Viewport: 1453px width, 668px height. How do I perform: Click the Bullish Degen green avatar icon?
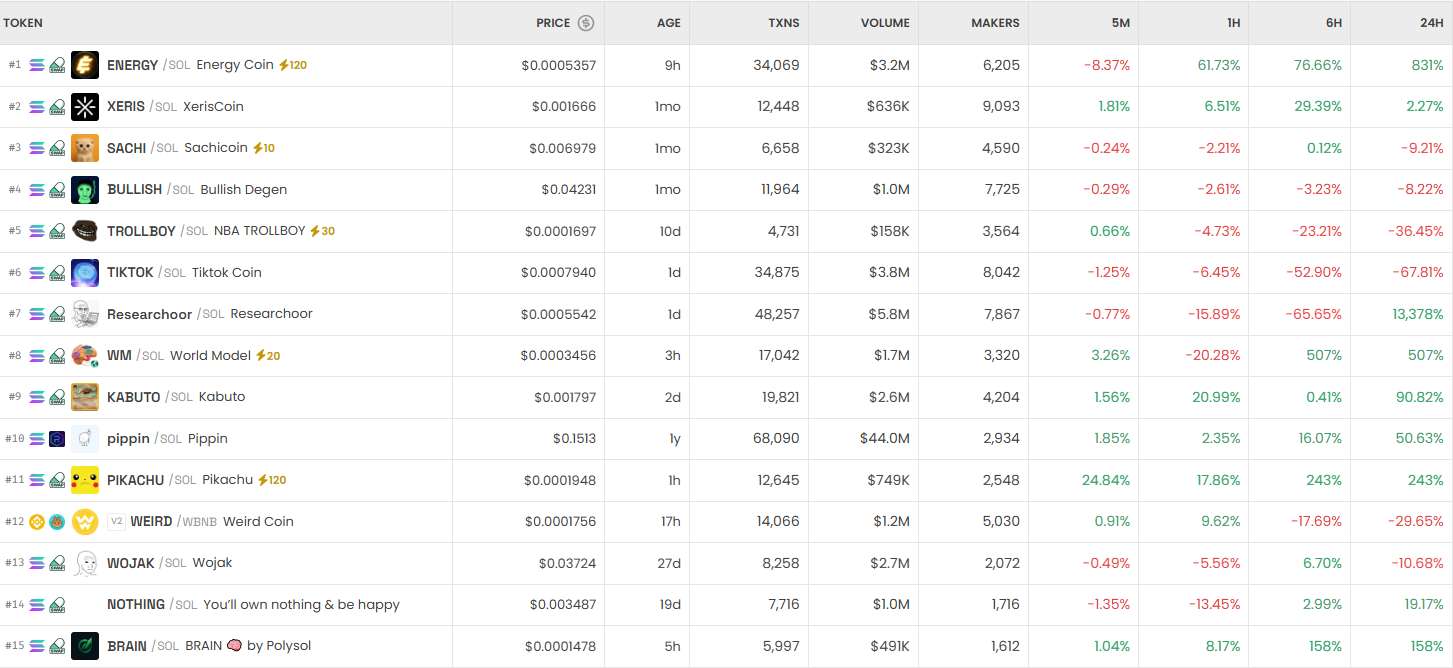[85, 190]
